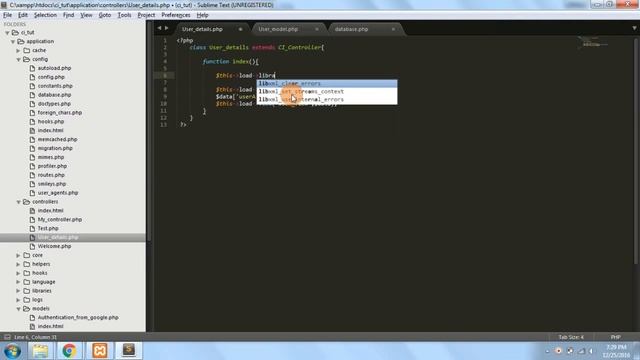The image size is (640, 360).
Task: Open migration.php in the sidebar
Action: (55, 149)
